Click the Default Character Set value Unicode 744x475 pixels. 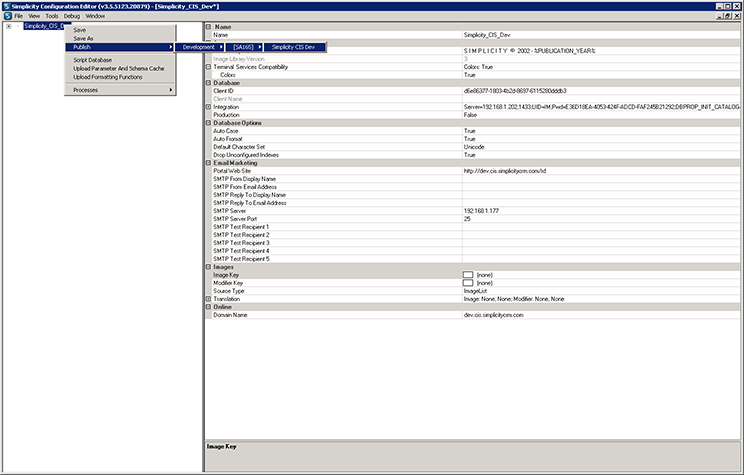point(601,147)
